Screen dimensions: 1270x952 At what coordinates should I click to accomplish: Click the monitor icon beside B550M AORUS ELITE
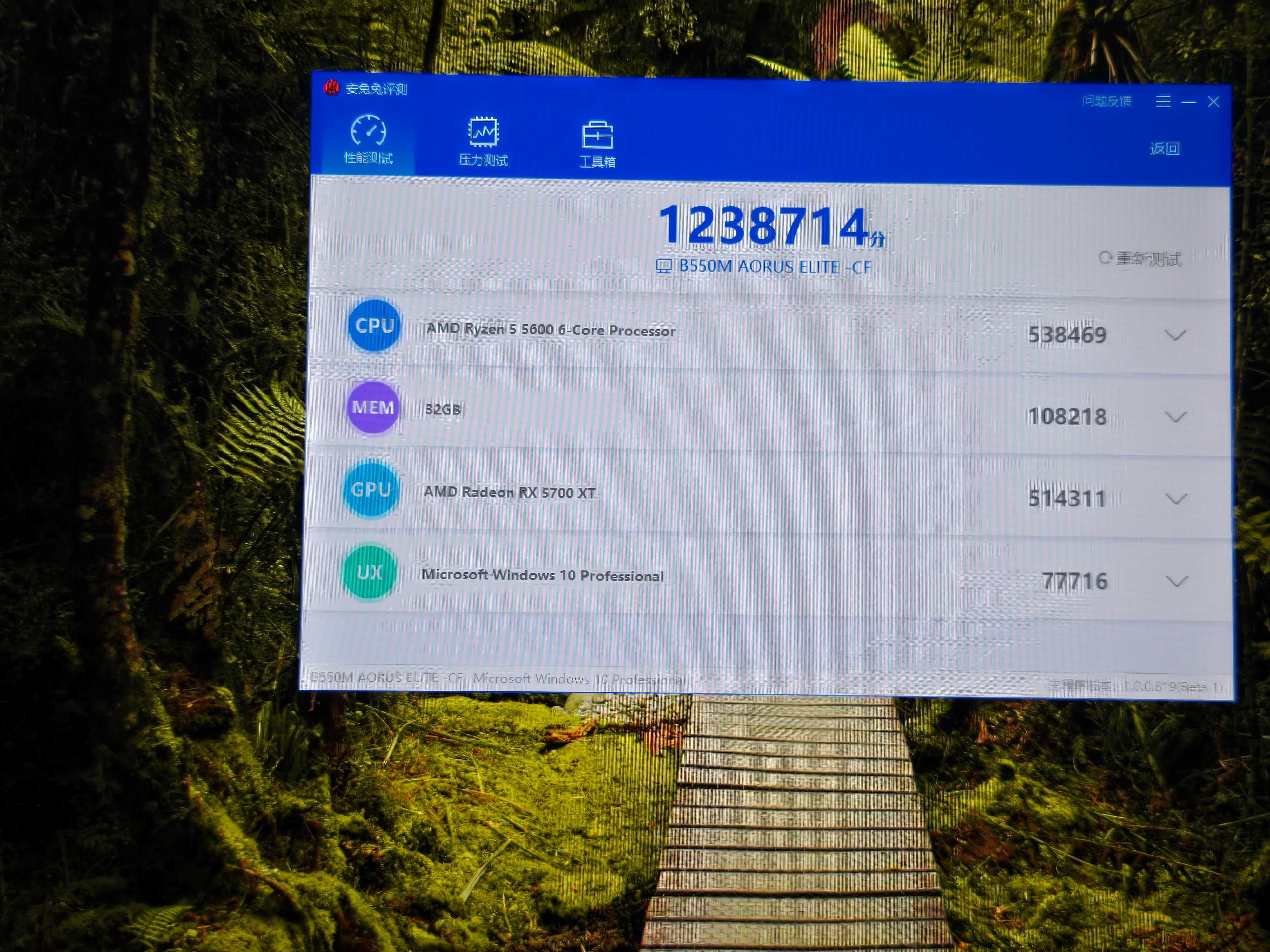point(664,266)
